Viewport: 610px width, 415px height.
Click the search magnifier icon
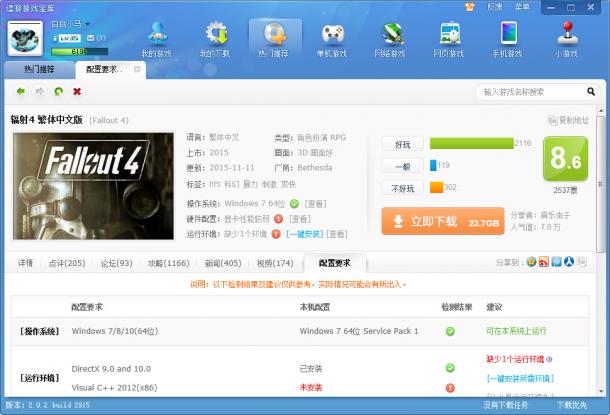point(591,92)
